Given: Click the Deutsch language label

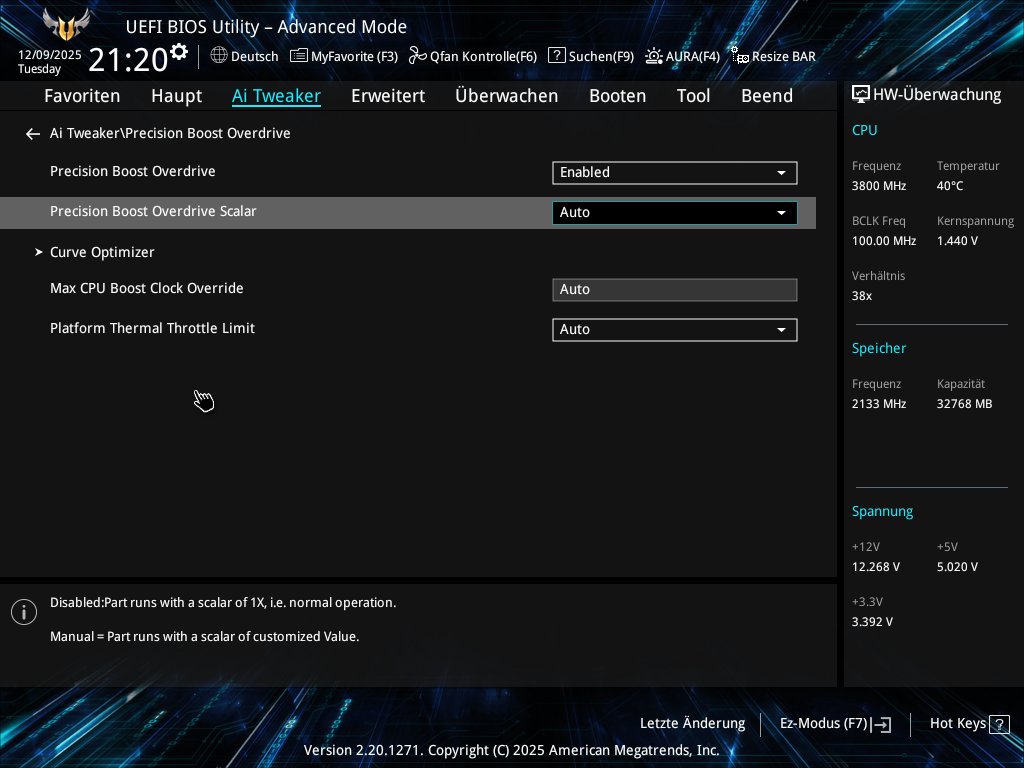Looking at the screenshot, I should coord(255,56).
